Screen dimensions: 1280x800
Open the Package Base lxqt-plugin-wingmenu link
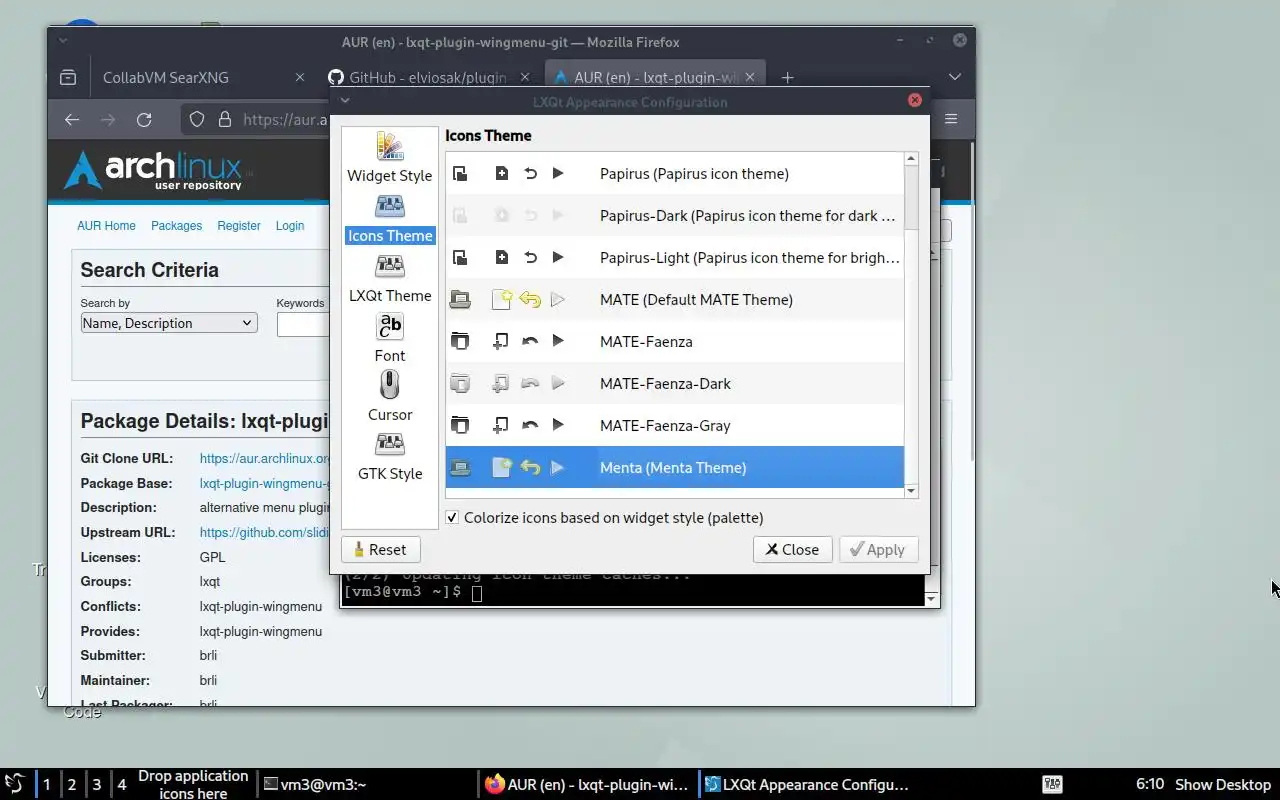[265, 483]
